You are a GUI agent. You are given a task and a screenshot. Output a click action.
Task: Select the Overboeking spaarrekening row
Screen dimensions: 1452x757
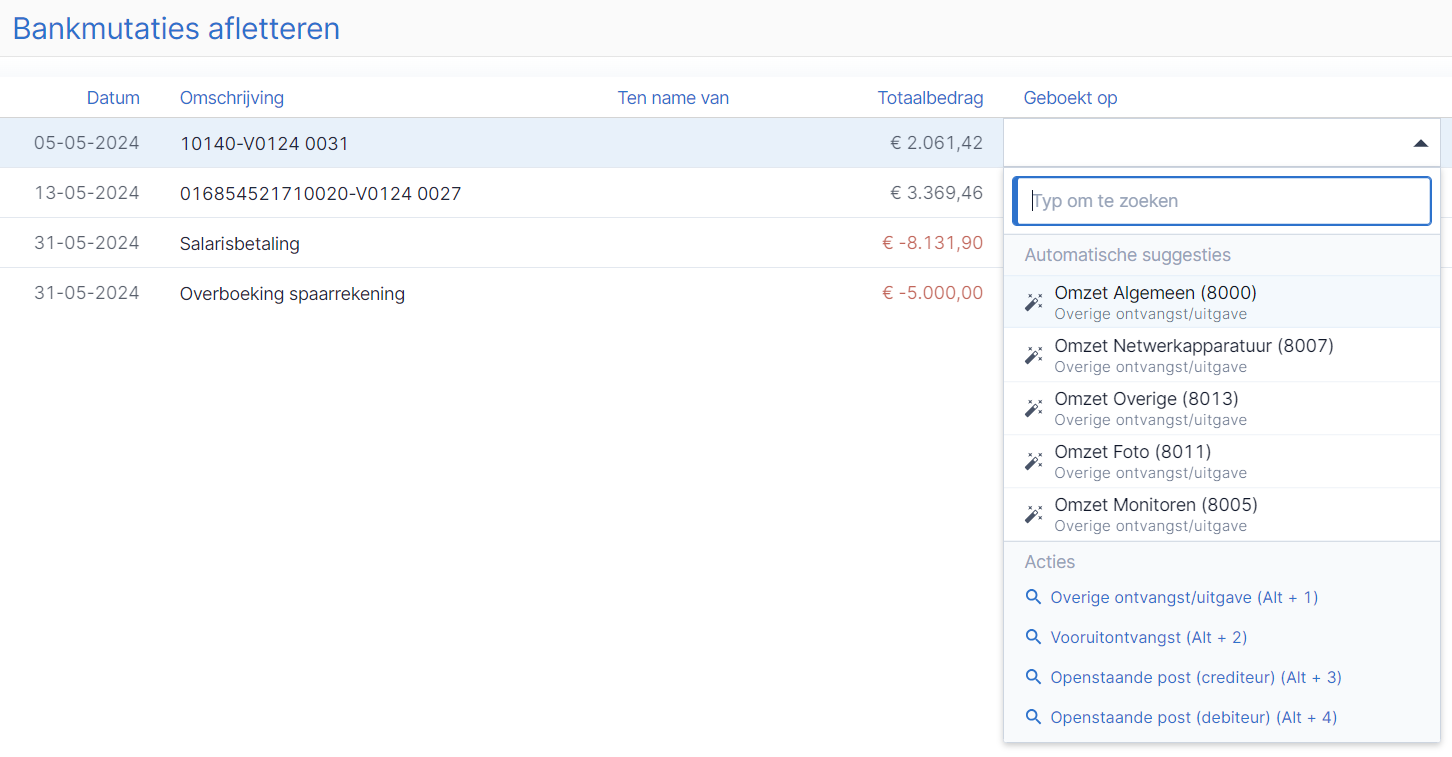click(501, 293)
